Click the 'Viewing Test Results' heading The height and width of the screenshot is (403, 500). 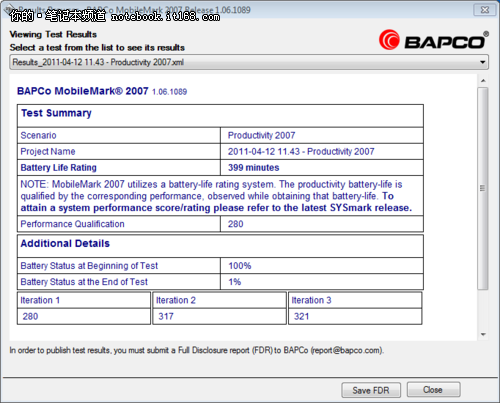point(53,34)
